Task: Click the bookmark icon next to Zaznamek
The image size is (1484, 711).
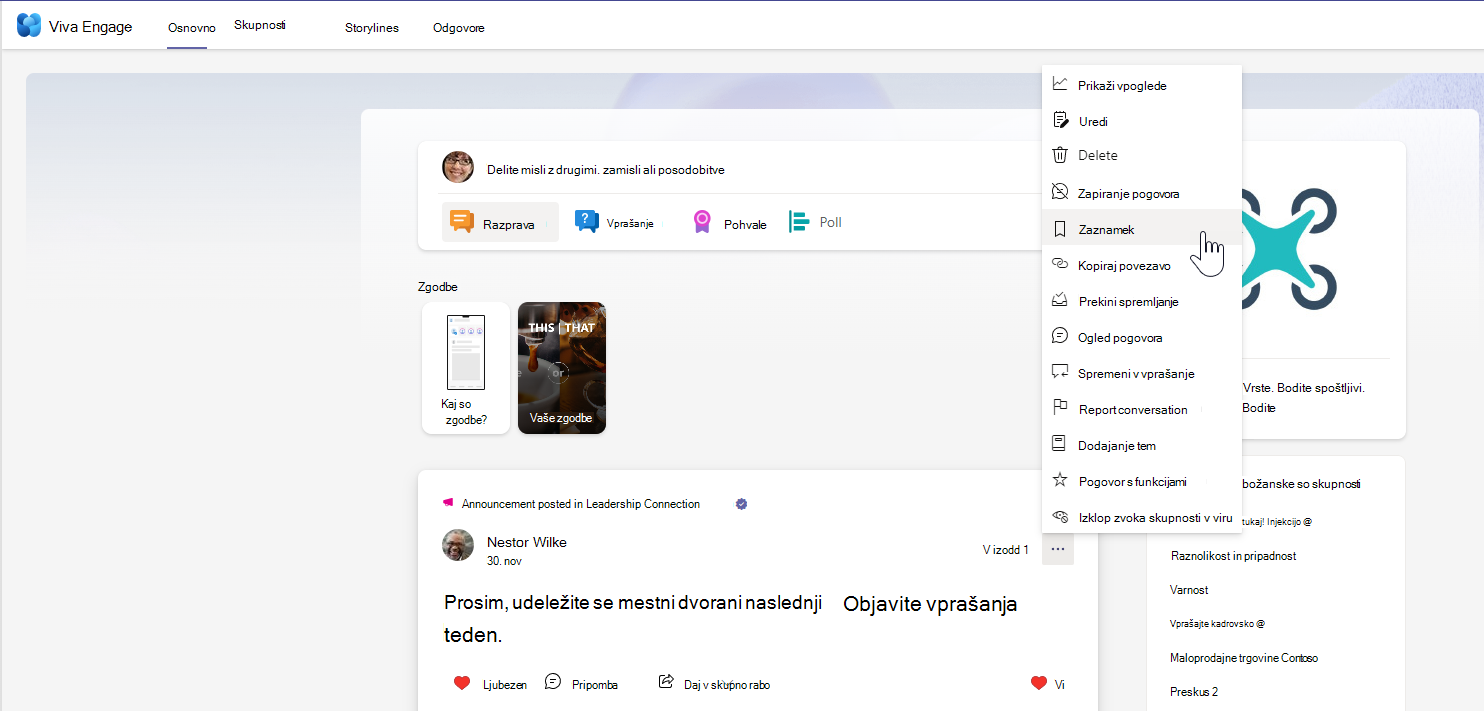Action: tap(1061, 229)
